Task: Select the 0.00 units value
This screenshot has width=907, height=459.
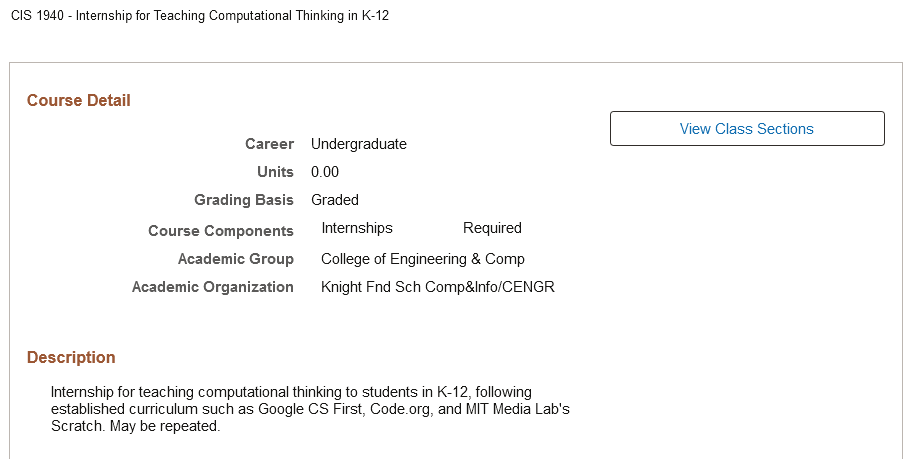Action: (x=325, y=172)
